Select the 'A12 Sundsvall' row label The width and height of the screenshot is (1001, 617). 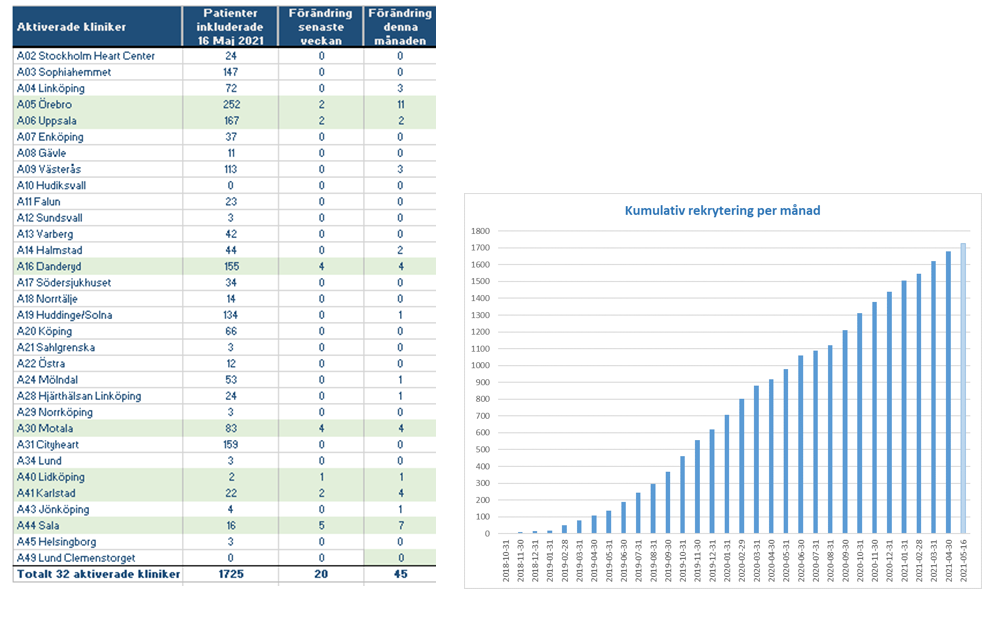click(x=49, y=218)
